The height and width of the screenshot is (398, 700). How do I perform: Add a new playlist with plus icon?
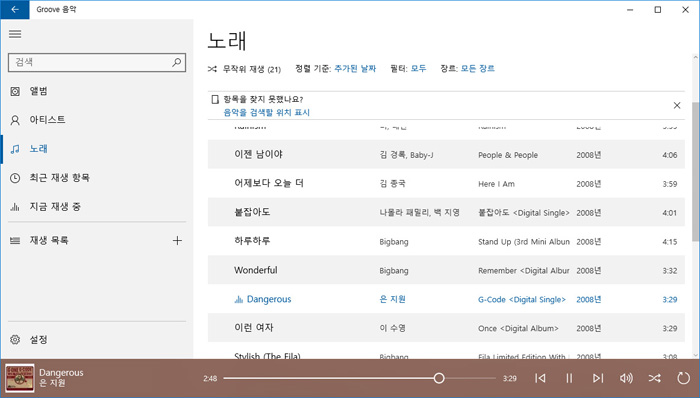pyautogui.click(x=177, y=240)
